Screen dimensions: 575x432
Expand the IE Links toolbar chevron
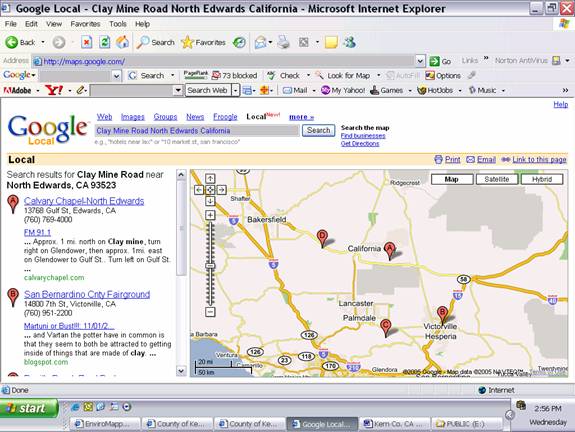[486, 58]
